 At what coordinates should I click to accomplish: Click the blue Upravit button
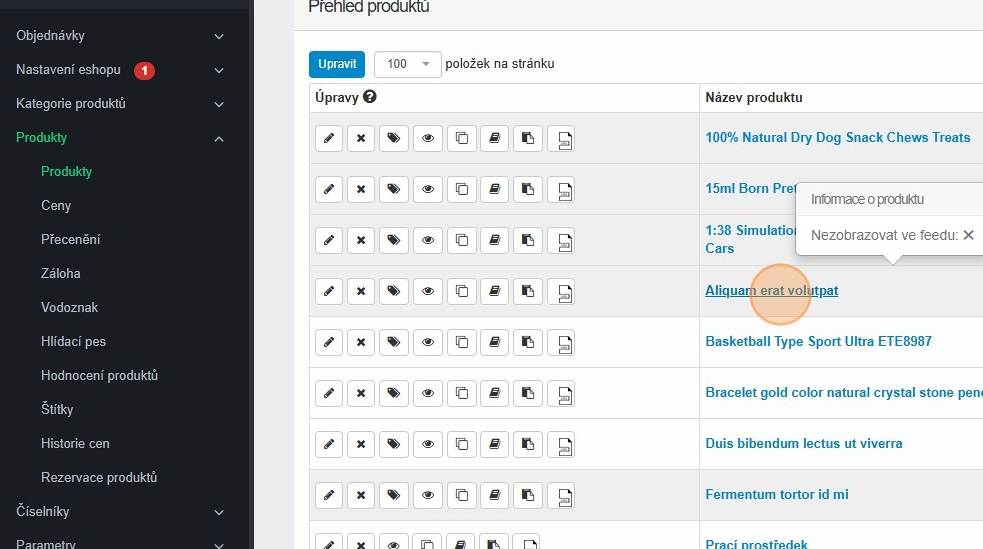pyautogui.click(x=337, y=64)
